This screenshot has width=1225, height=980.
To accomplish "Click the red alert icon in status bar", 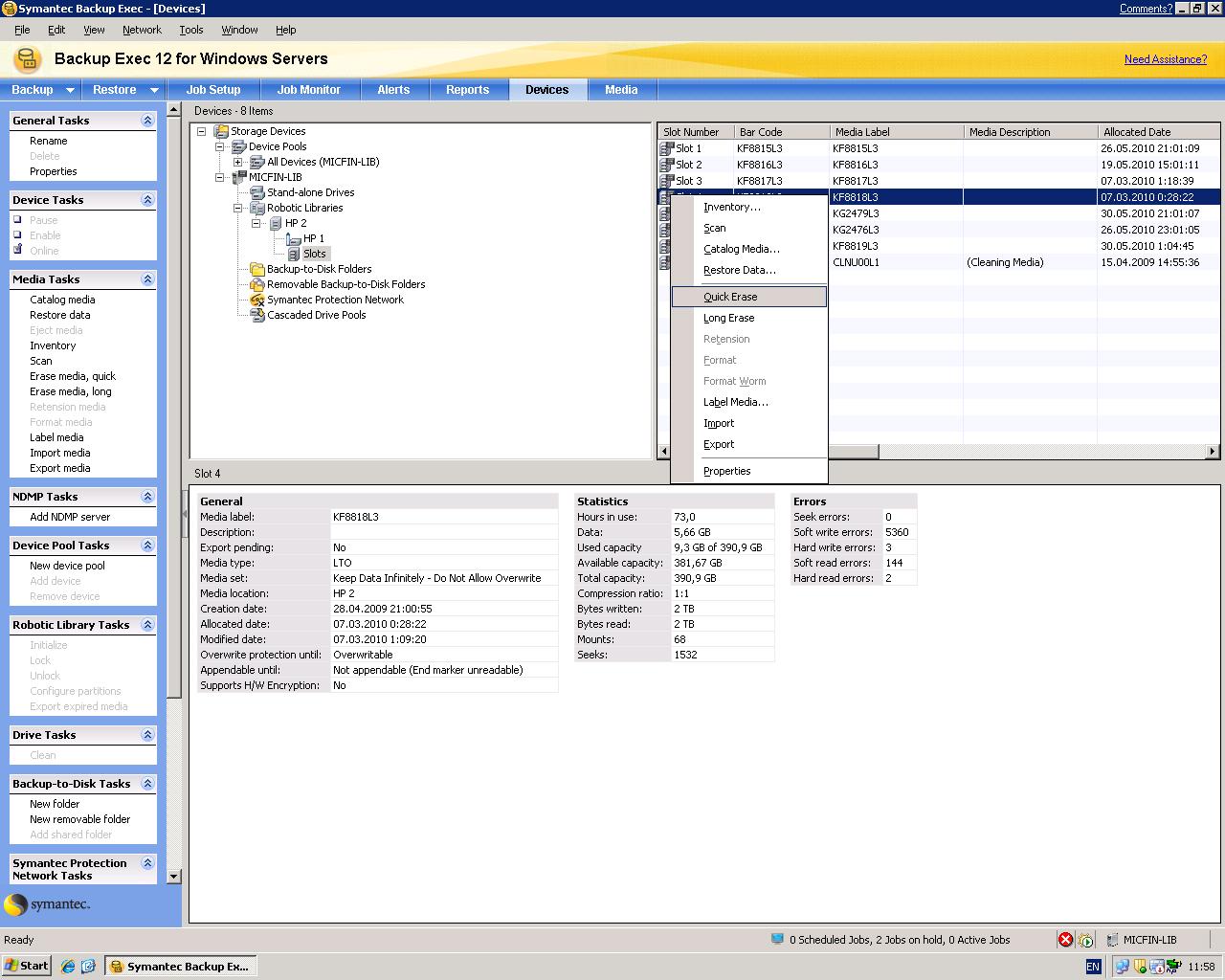I will [x=1065, y=940].
